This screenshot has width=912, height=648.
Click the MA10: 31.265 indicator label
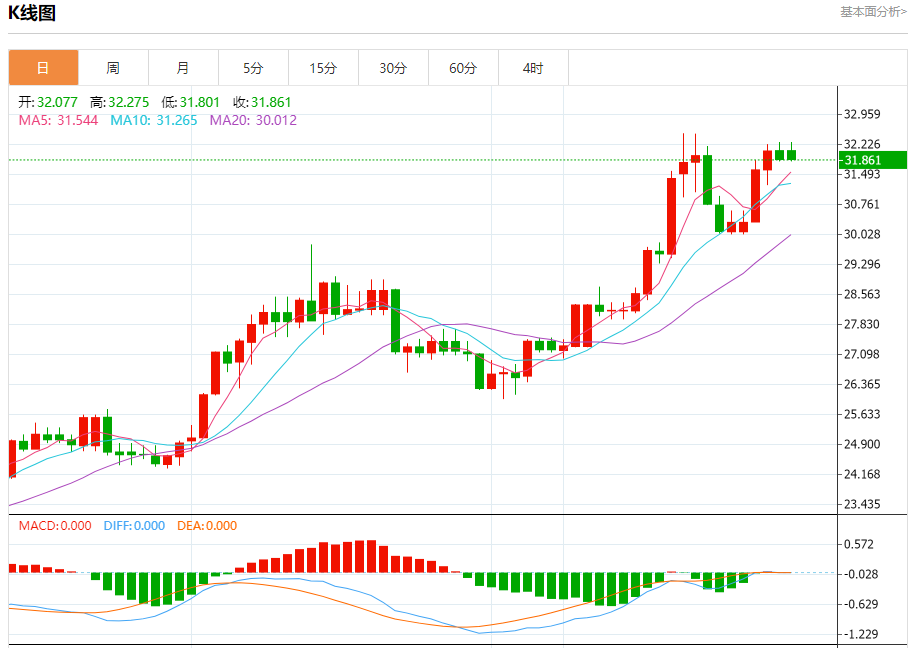pos(155,120)
